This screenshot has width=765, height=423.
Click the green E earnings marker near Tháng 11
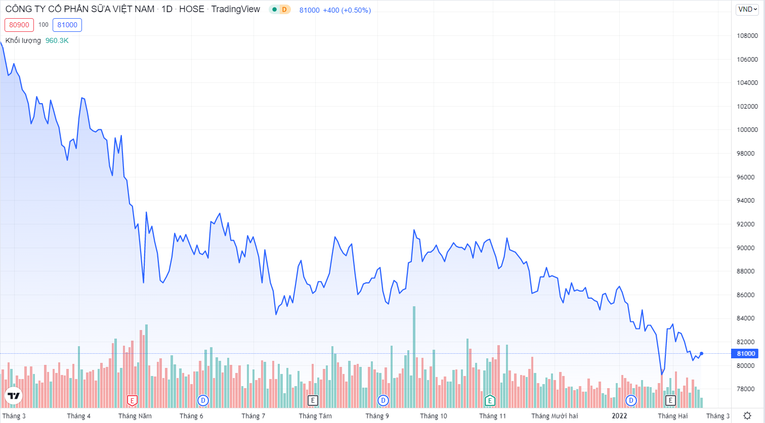point(490,400)
